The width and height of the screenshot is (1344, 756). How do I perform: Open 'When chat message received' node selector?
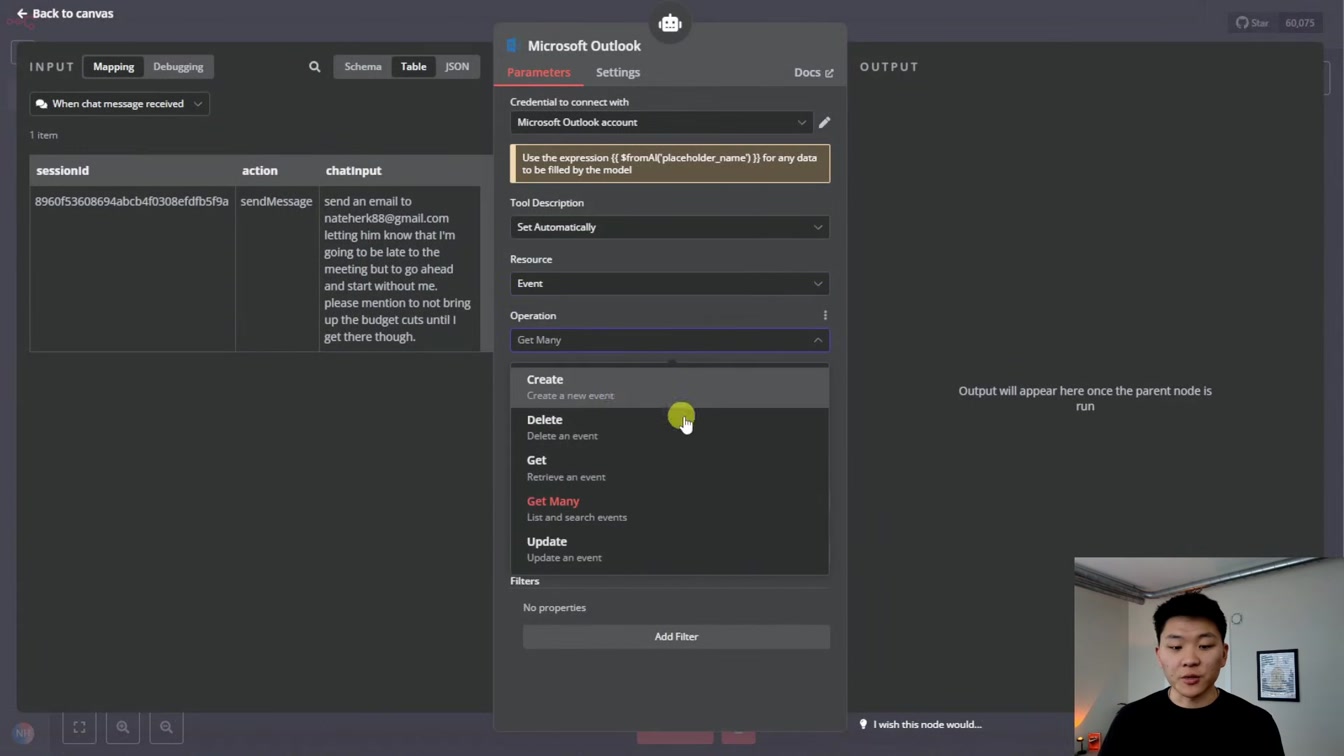click(119, 104)
